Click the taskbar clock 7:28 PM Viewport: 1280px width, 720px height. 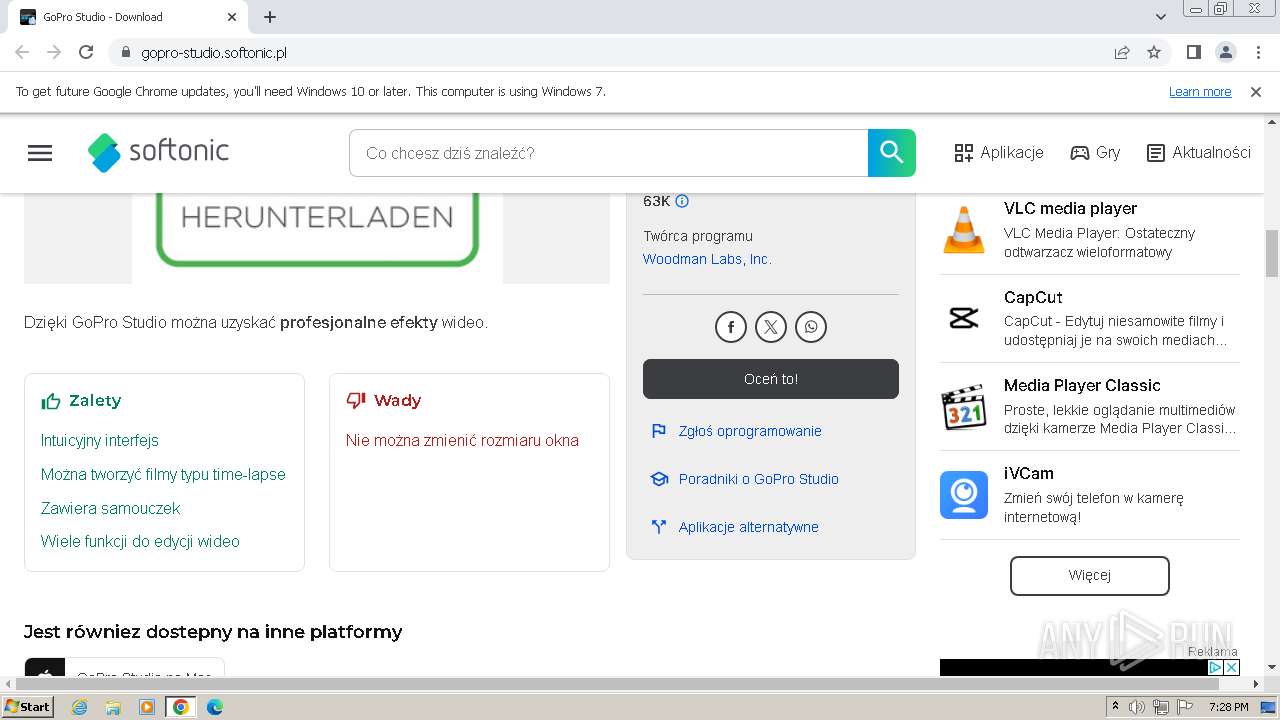tap(1228, 707)
